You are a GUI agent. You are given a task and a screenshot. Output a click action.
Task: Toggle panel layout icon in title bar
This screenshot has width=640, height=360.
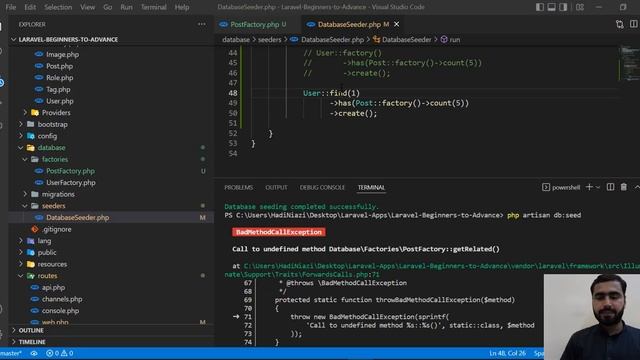click(551, 7)
